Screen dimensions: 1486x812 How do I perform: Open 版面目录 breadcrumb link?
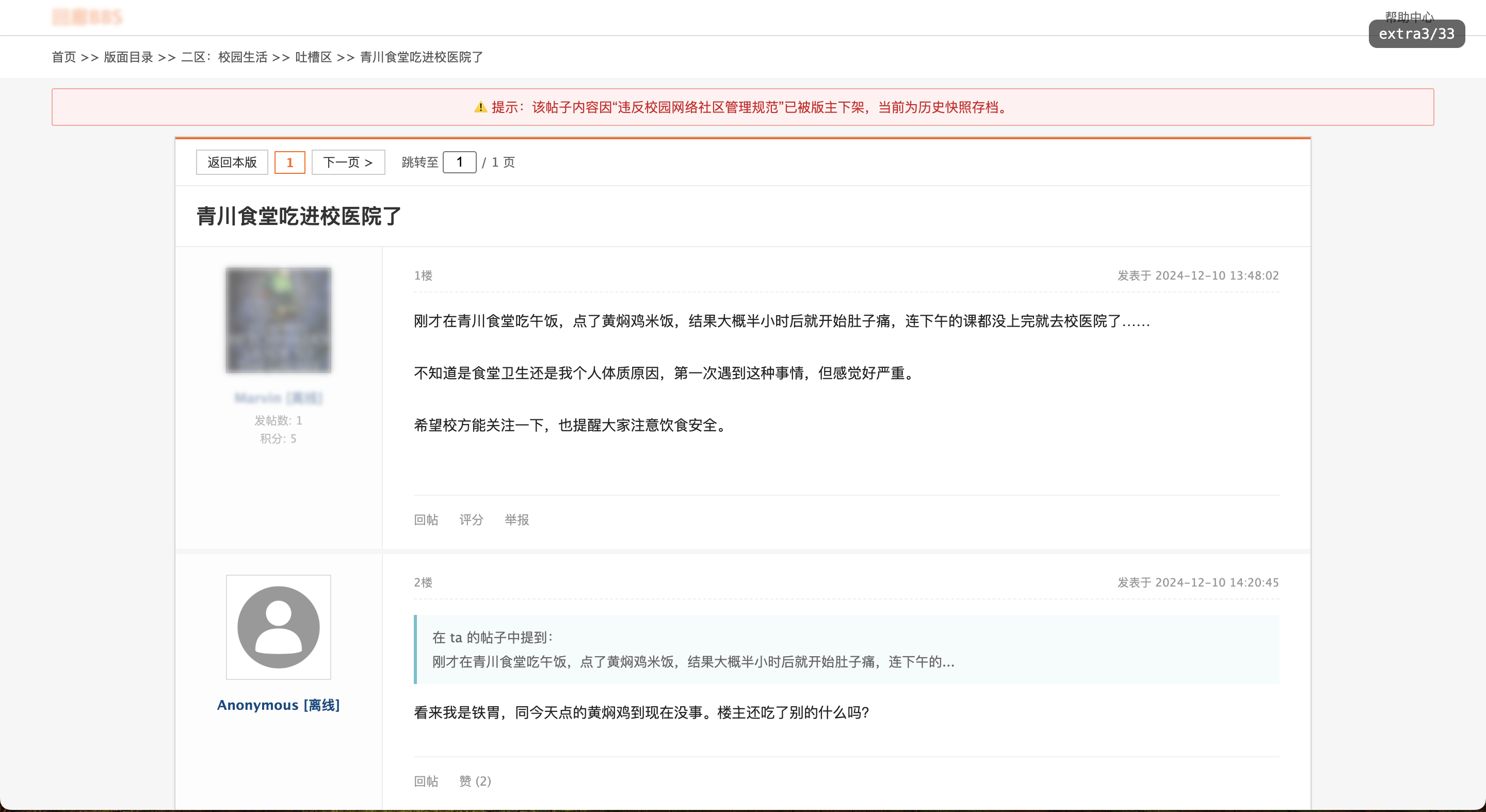pyautogui.click(x=128, y=57)
